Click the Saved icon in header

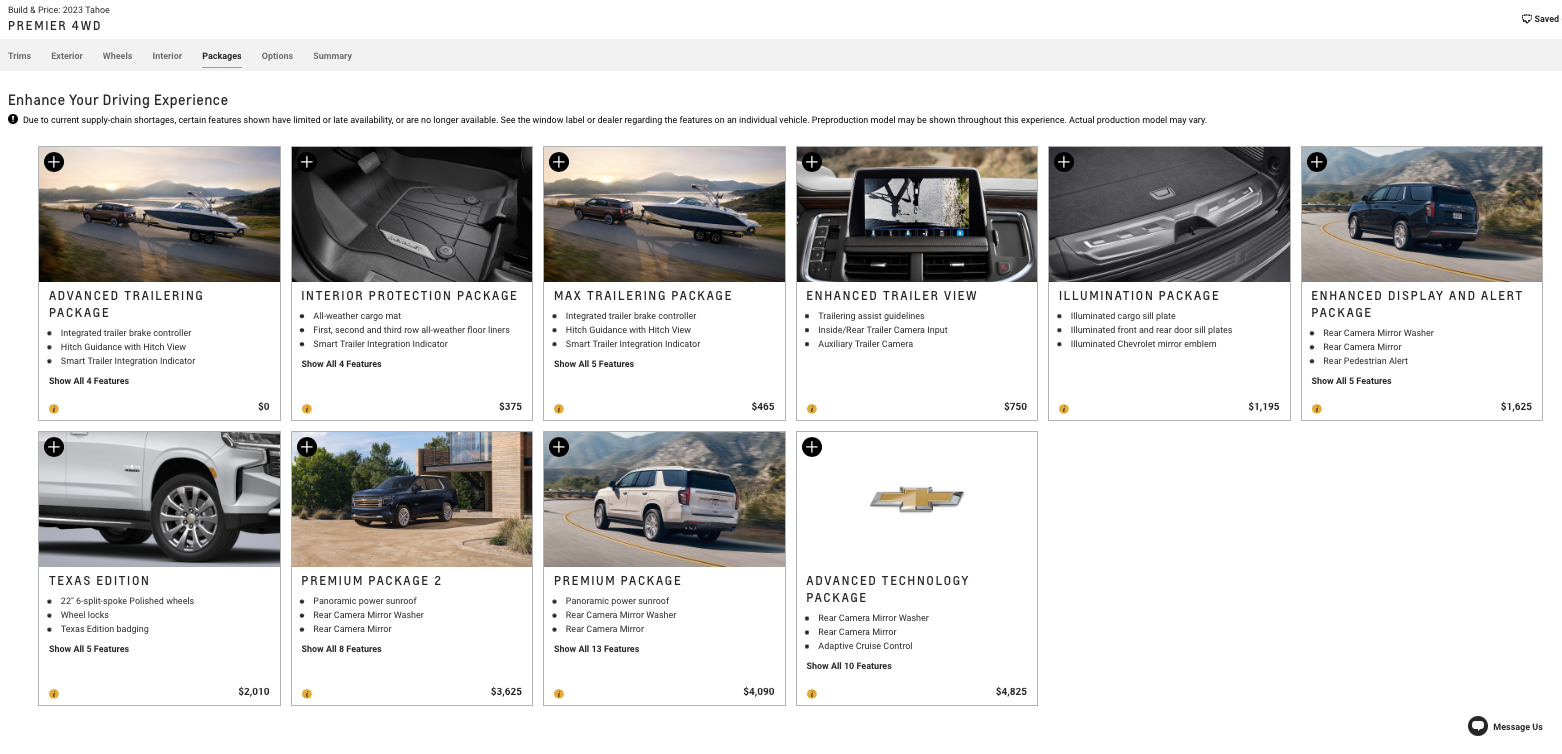(1527, 19)
